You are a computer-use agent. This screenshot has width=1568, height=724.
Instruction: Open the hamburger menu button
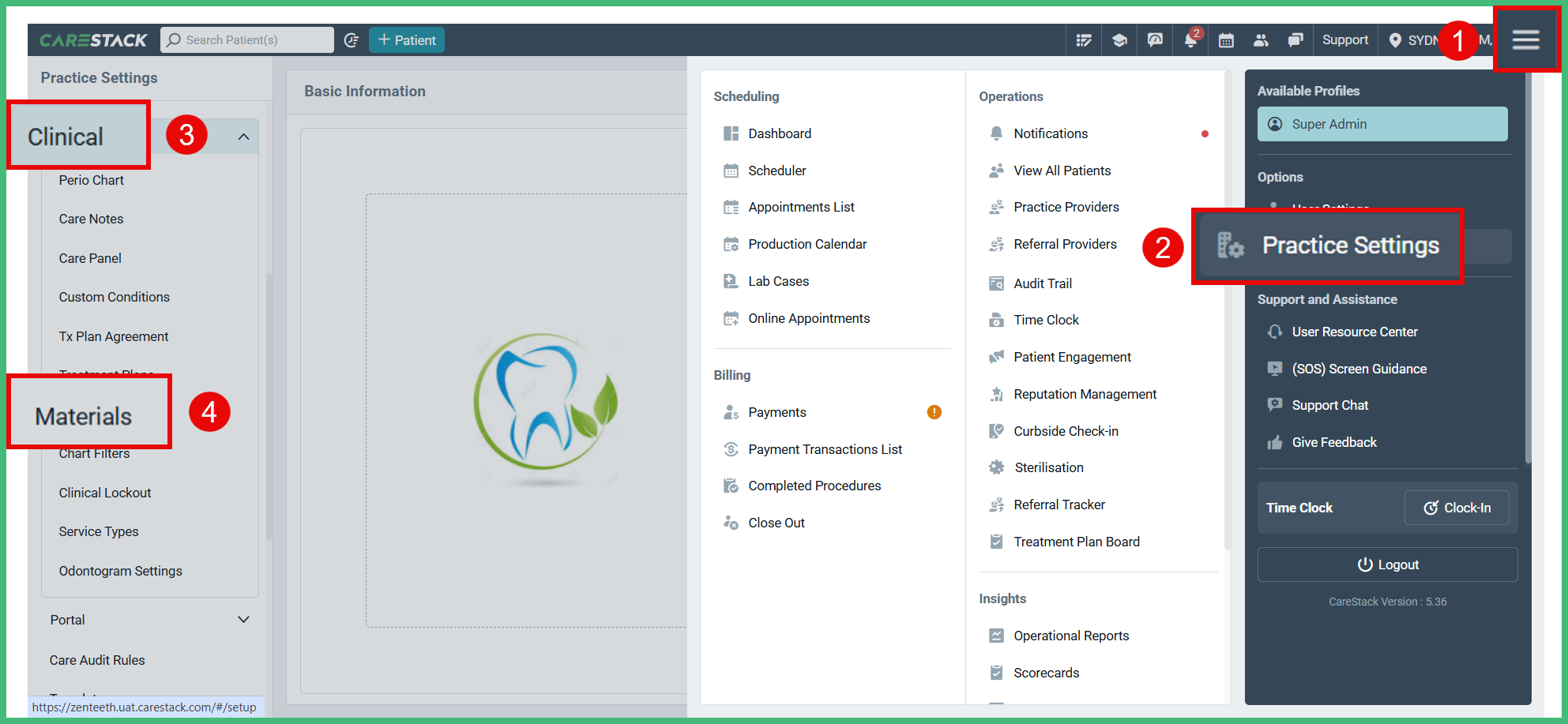1526,39
